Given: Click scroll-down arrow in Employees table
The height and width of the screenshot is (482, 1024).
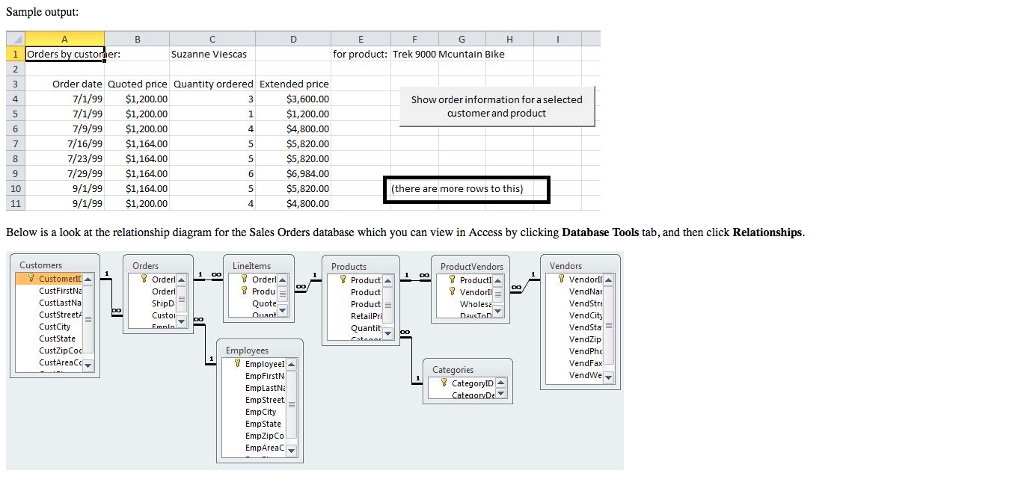Looking at the screenshot, I should 291,450.
